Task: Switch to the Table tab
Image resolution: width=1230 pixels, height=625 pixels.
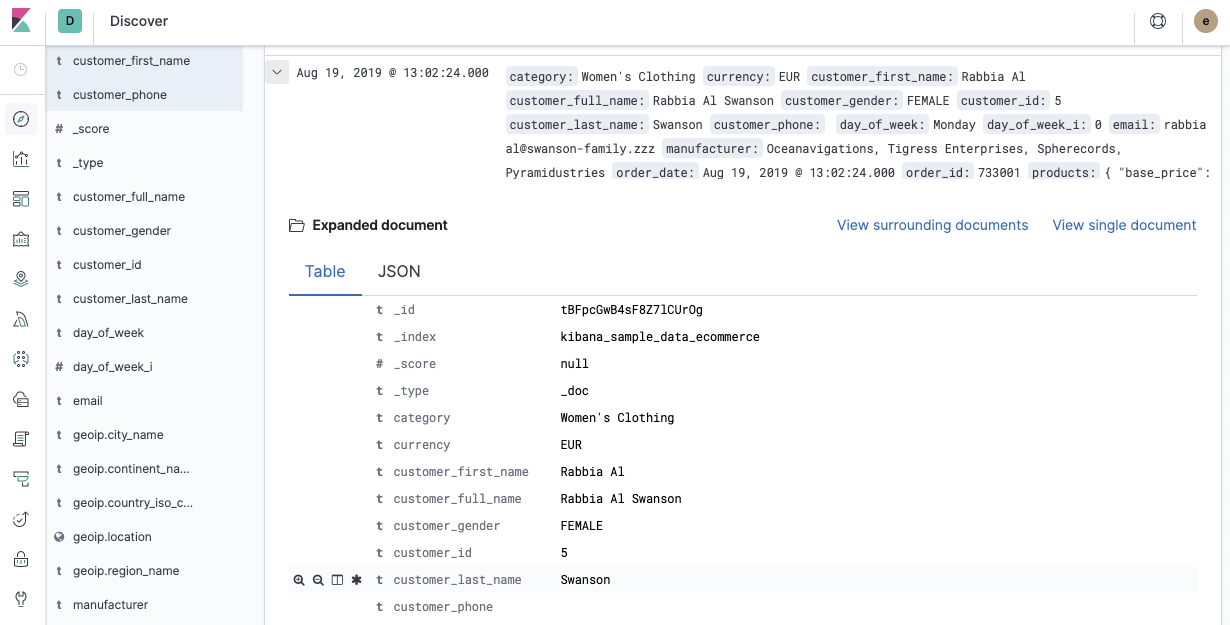Action: pyautogui.click(x=325, y=271)
